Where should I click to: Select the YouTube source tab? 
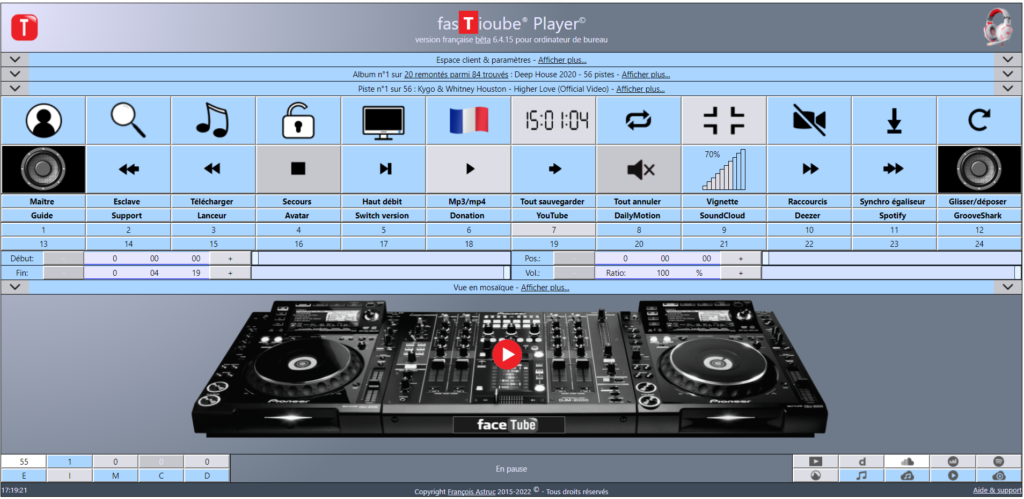pyautogui.click(x=553, y=215)
